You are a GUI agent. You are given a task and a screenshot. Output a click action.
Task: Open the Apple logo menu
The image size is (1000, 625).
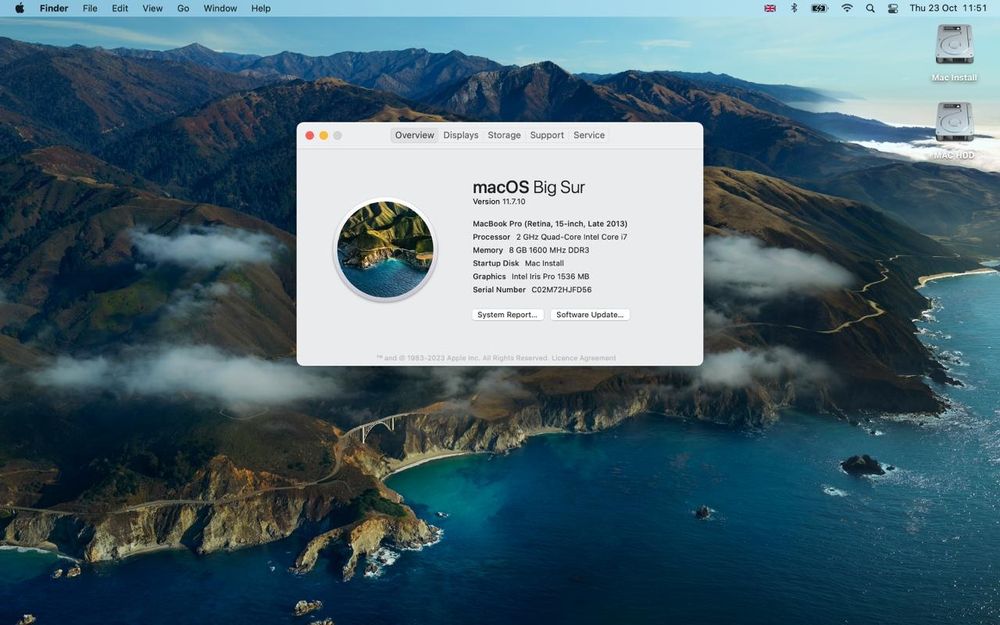pyautogui.click(x=19, y=8)
